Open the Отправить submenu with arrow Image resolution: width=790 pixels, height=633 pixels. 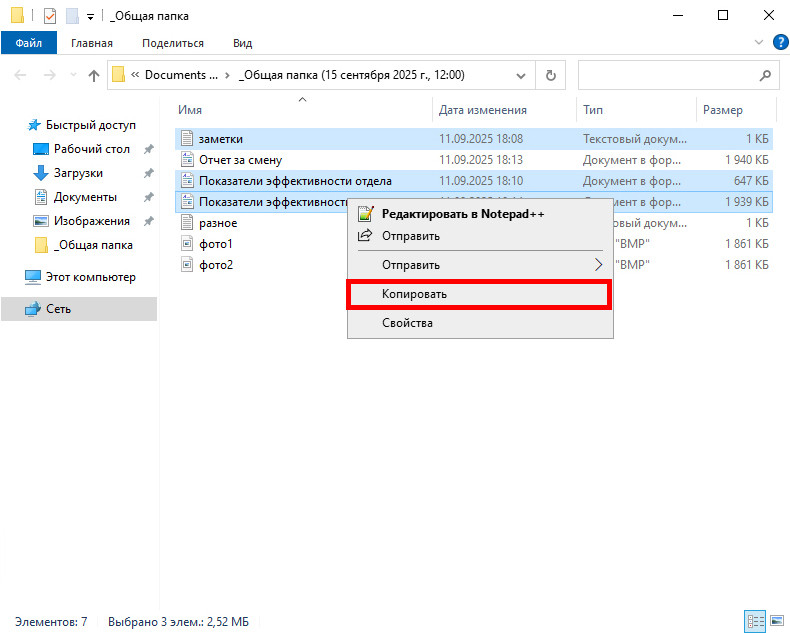[598, 265]
